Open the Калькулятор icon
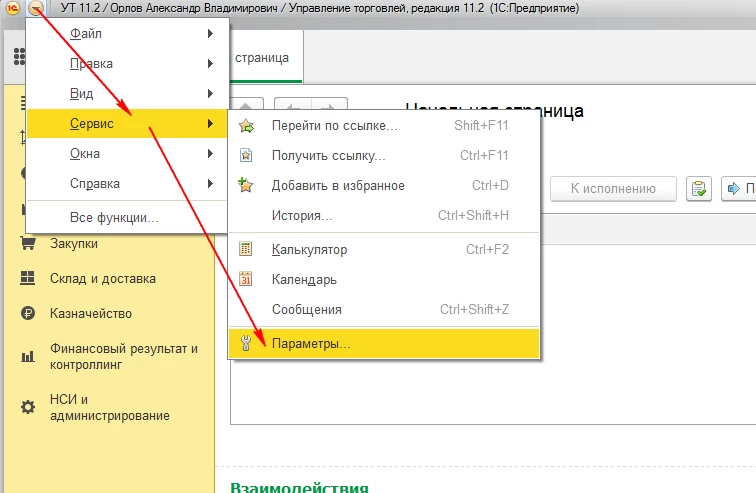The width and height of the screenshot is (756, 493). [247, 250]
